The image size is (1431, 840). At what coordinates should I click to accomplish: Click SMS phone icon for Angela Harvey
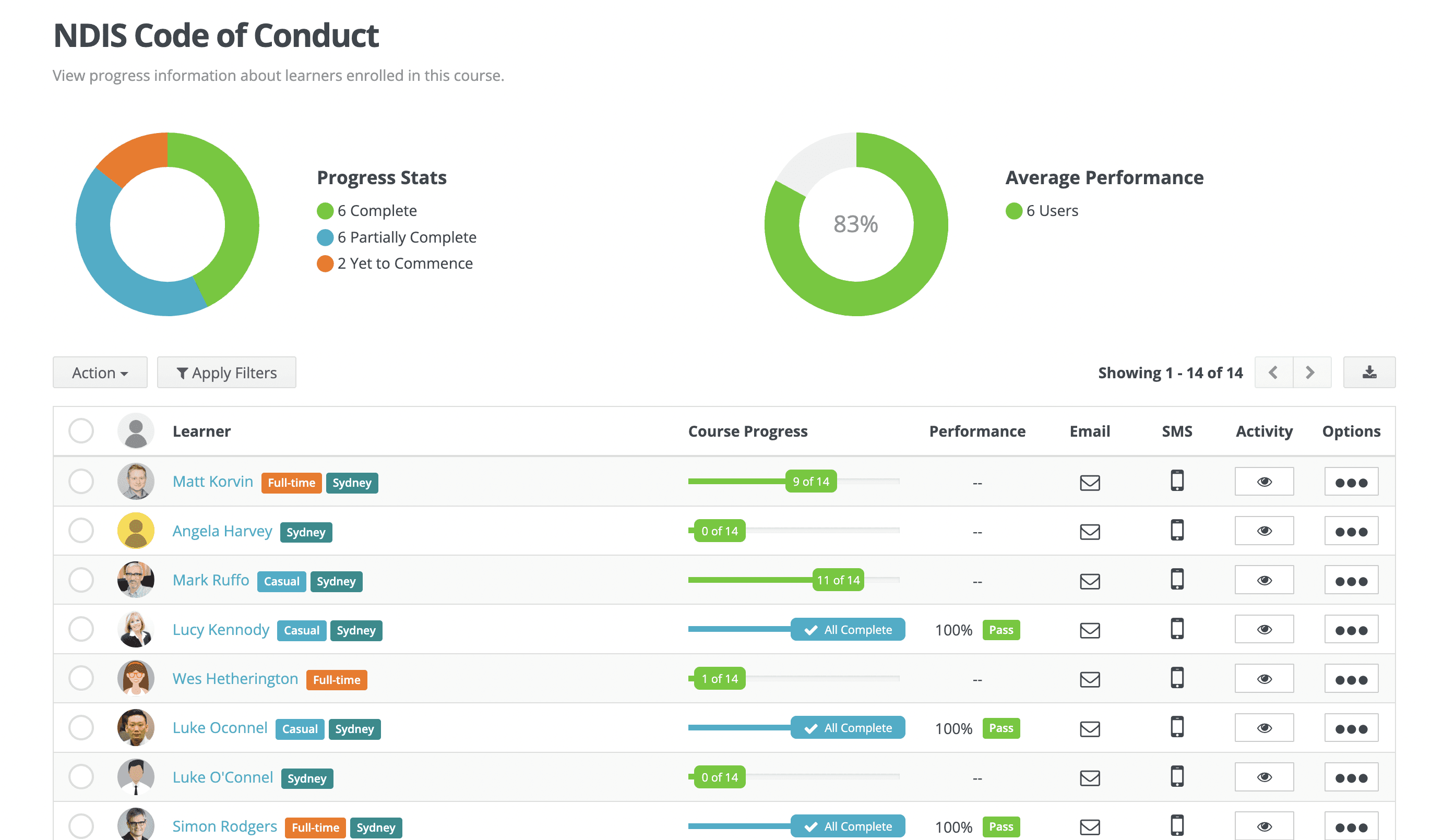[x=1177, y=530]
